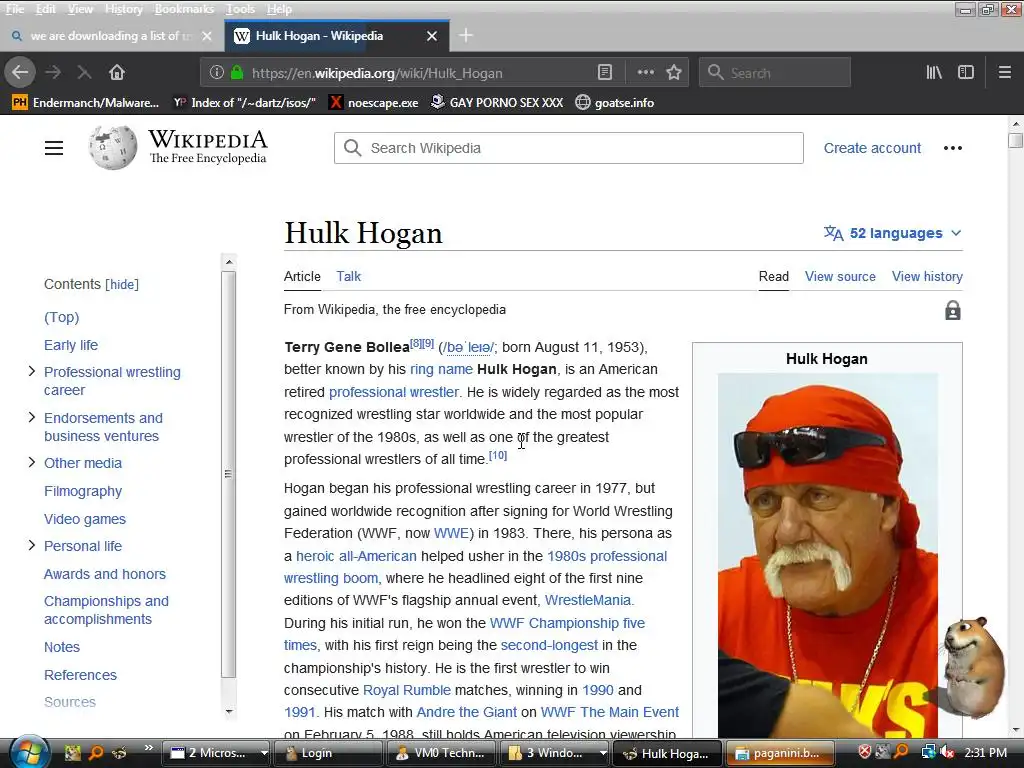The height and width of the screenshot is (768, 1024).
Task: Open the View source tab
Action: click(840, 276)
